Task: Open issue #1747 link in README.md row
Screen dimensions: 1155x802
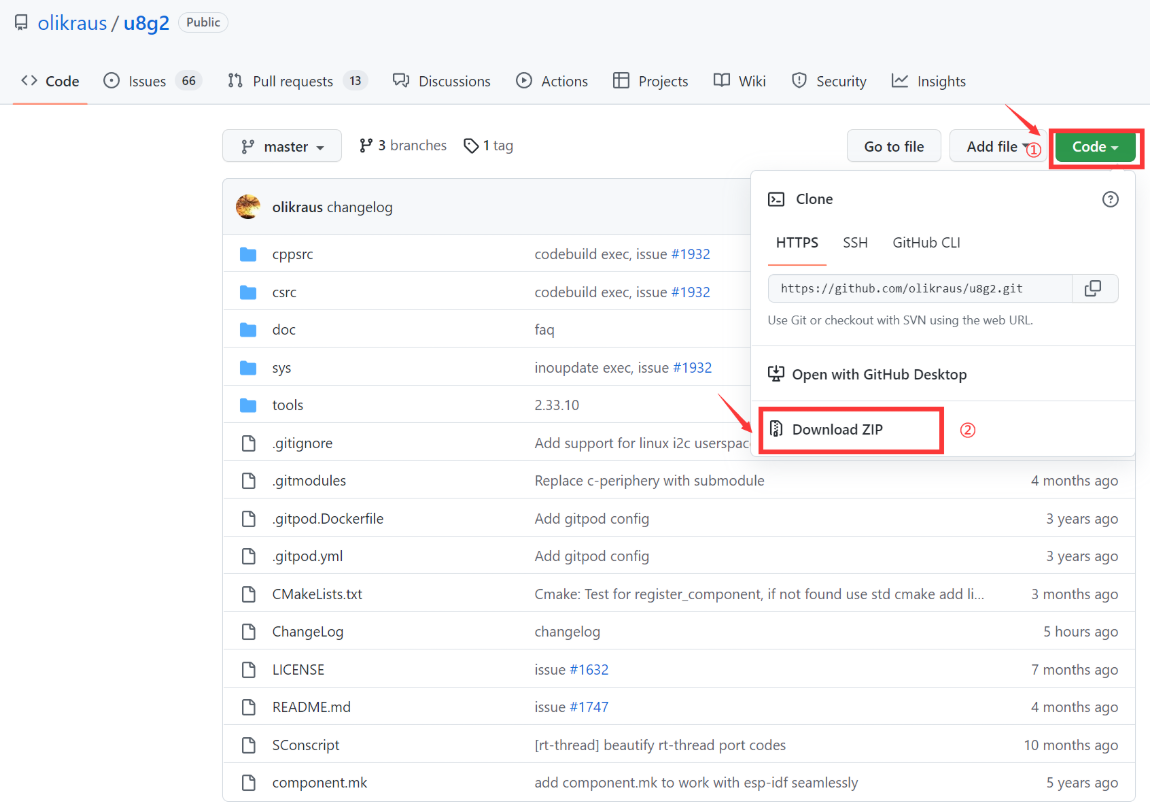Action: [x=589, y=707]
